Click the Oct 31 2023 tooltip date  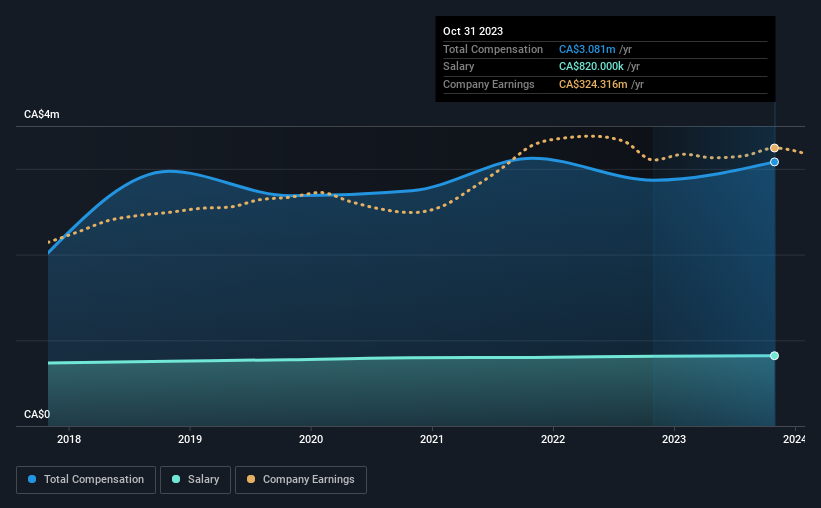tap(473, 31)
